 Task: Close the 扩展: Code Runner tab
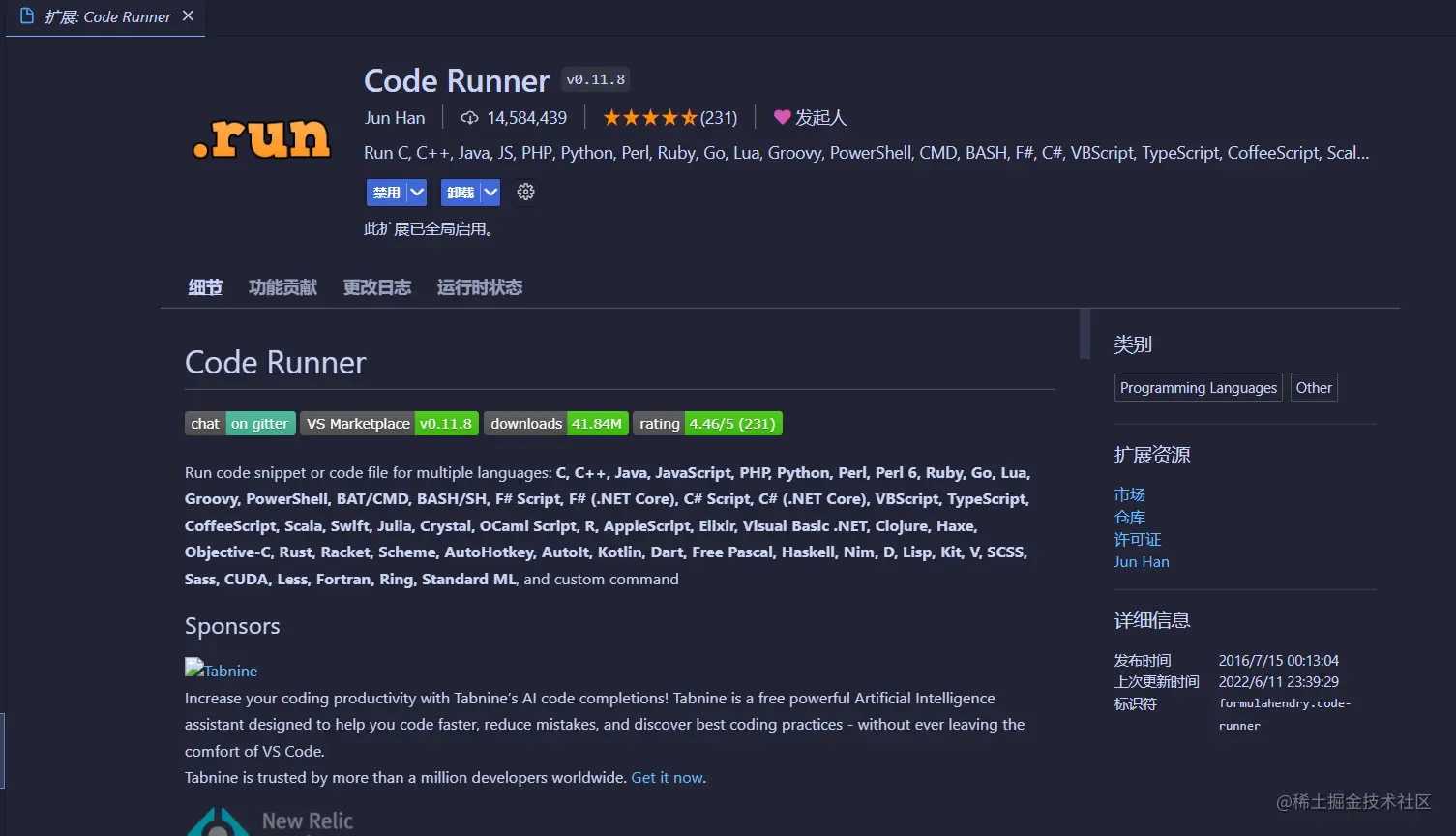(x=189, y=16)
